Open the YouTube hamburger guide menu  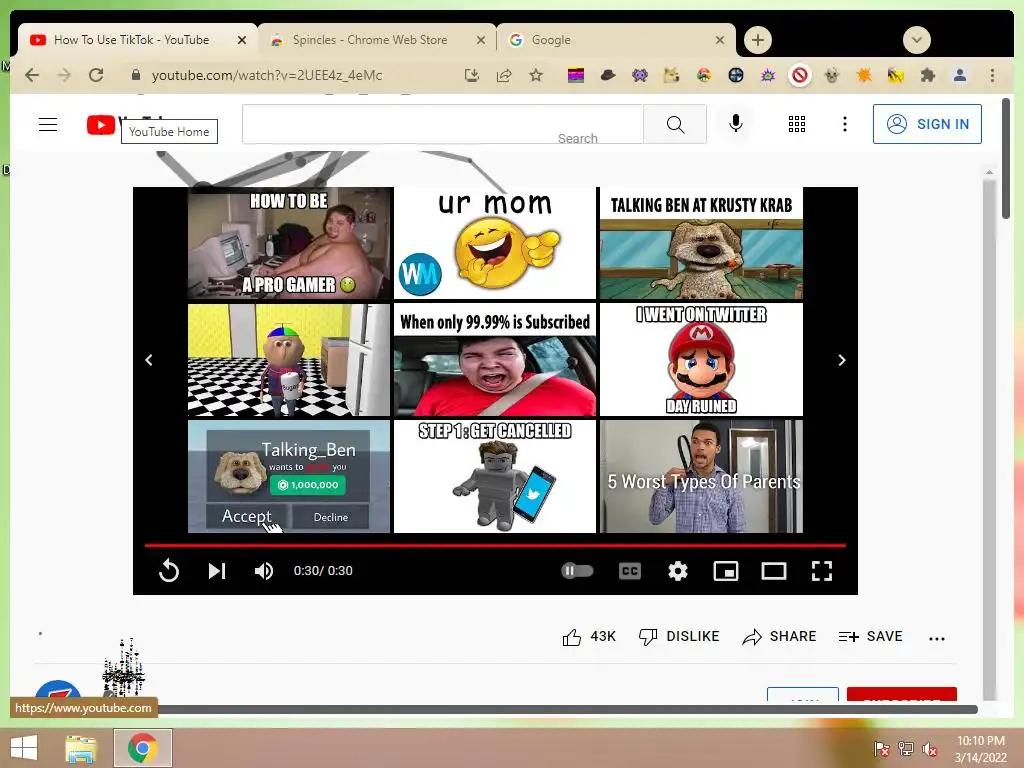tap(48, 124)
